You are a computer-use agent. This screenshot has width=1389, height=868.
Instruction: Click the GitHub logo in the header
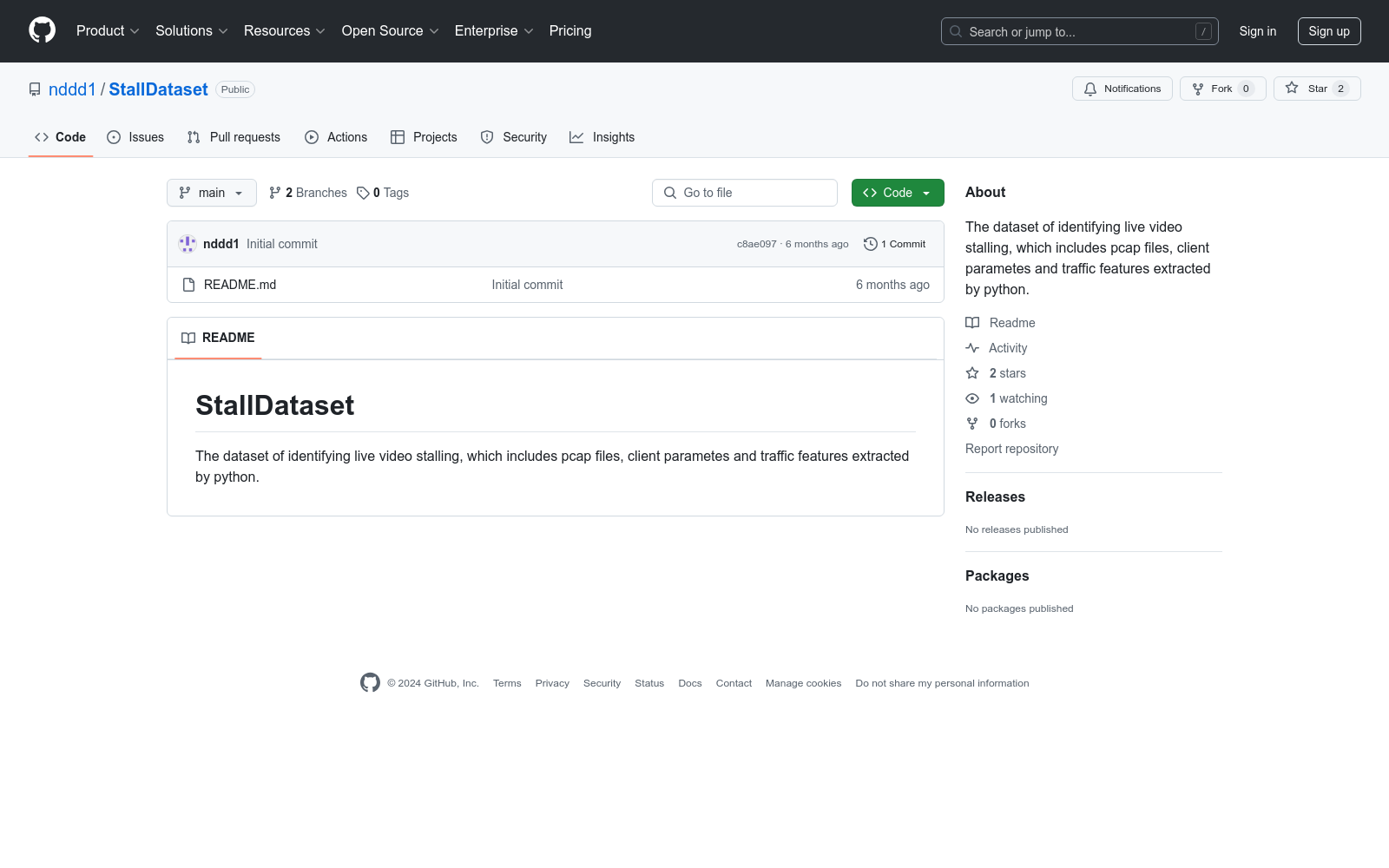(42, 30)
